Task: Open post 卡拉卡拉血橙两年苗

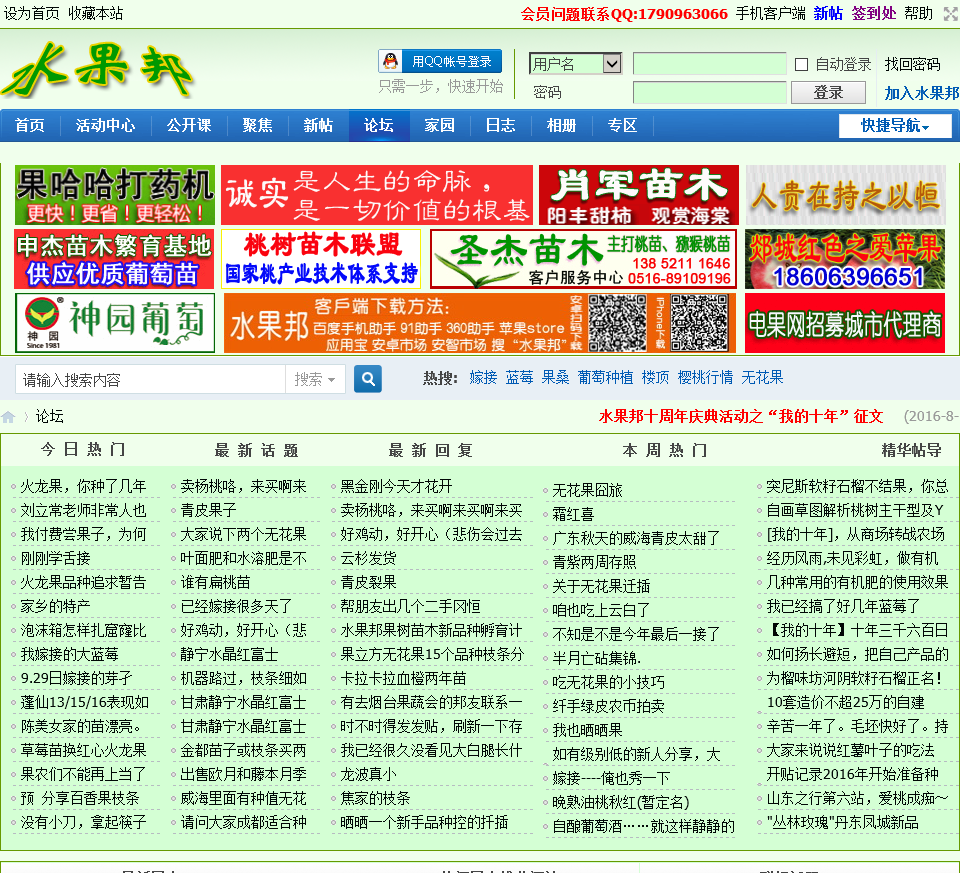Action: [x=403, y=678]
